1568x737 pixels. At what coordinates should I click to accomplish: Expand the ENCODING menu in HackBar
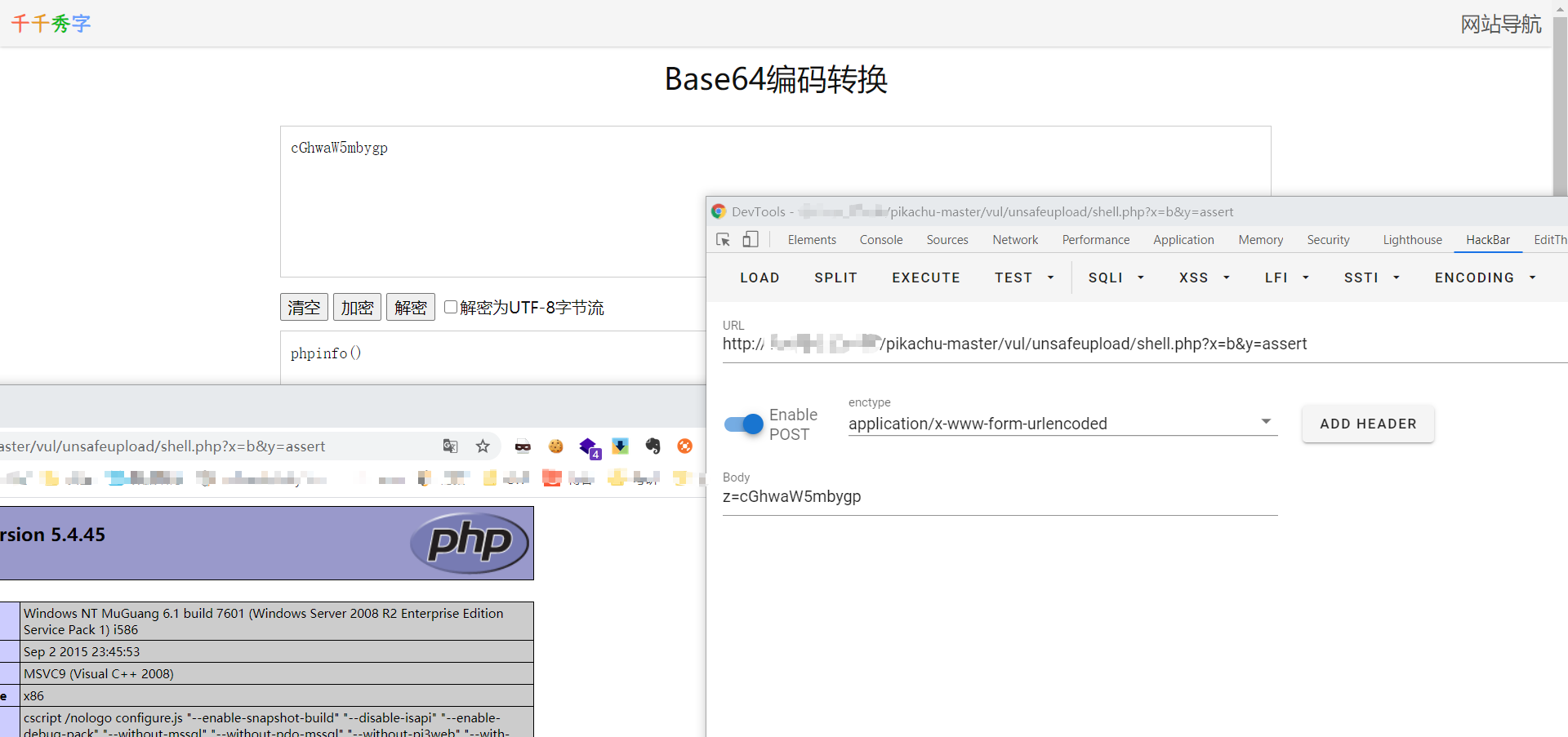click(x=1485, y=277)
